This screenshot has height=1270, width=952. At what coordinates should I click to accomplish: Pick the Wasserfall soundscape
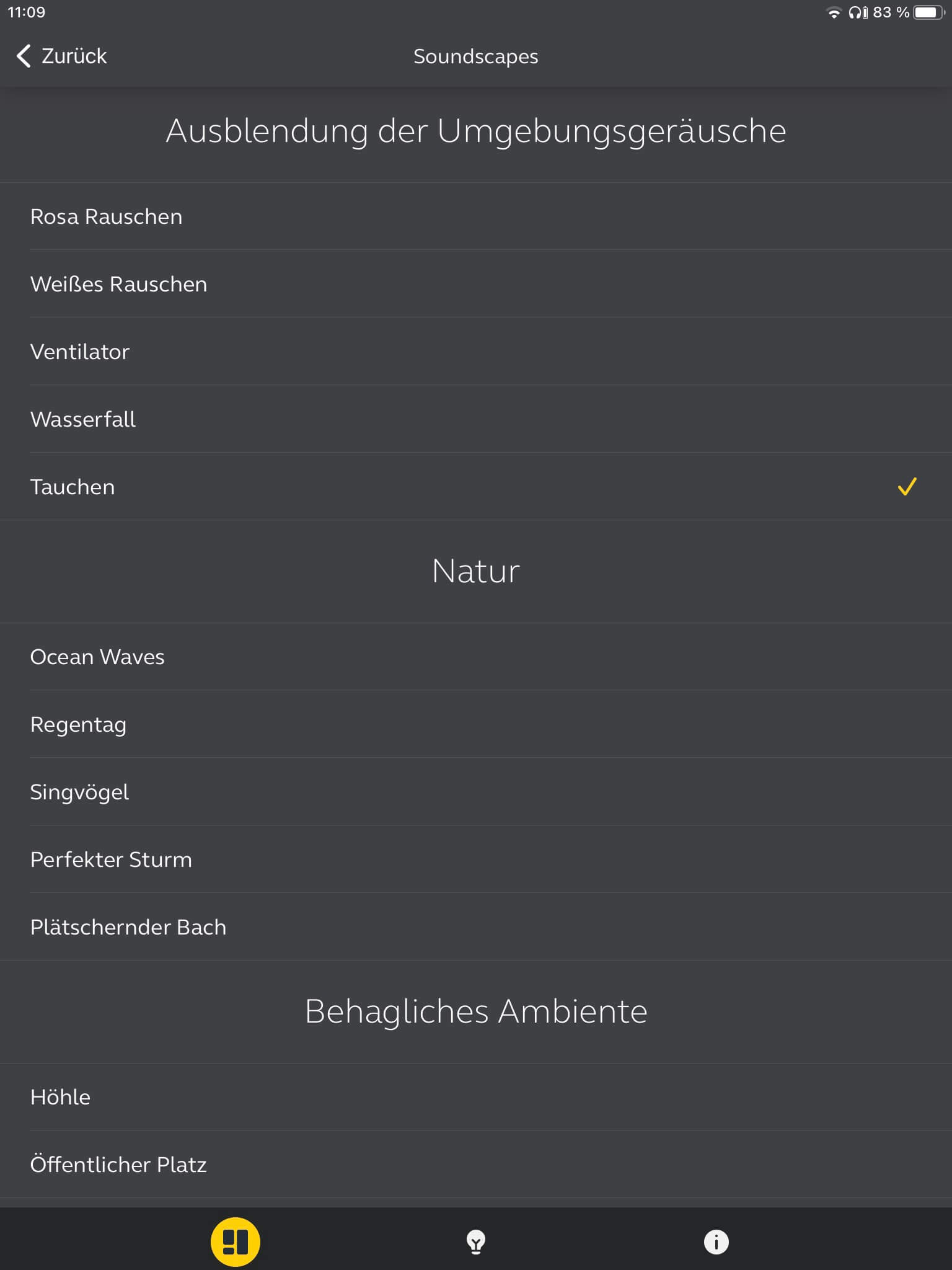point(83,419)
